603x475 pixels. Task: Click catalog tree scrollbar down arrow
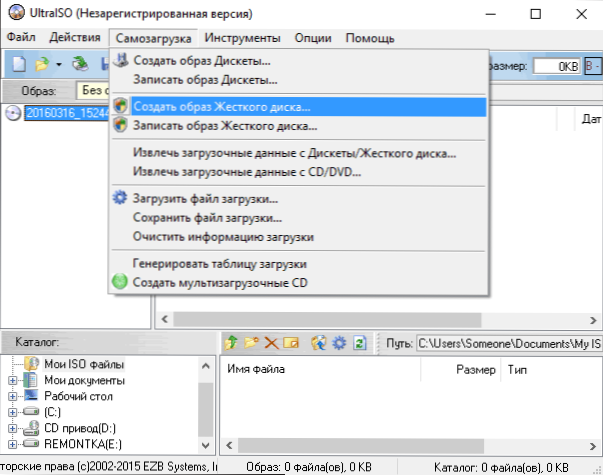pyautogui.click(x=206, y=445)
